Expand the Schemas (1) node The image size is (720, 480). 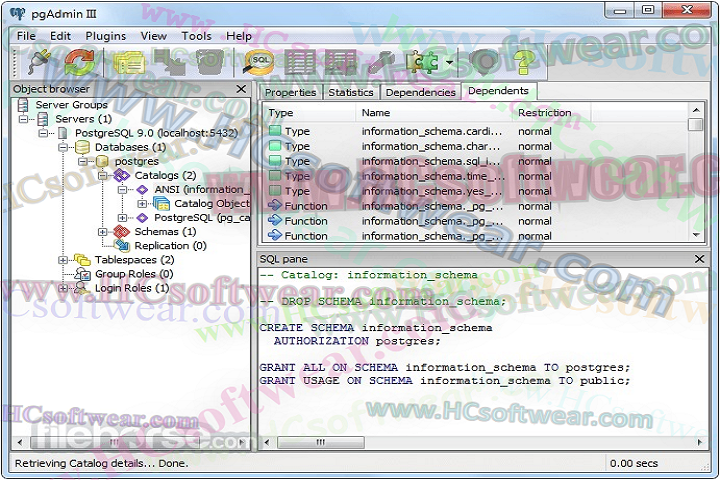pyautogui.click(x=102, y=232)
